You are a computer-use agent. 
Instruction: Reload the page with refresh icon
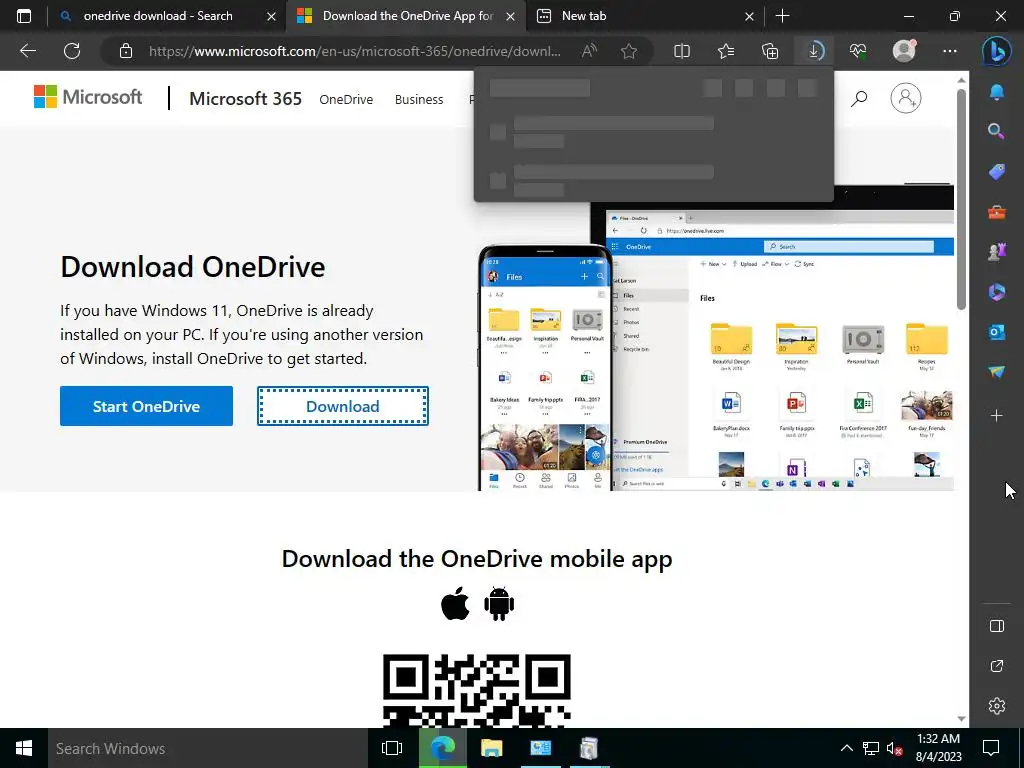(72, 51)
